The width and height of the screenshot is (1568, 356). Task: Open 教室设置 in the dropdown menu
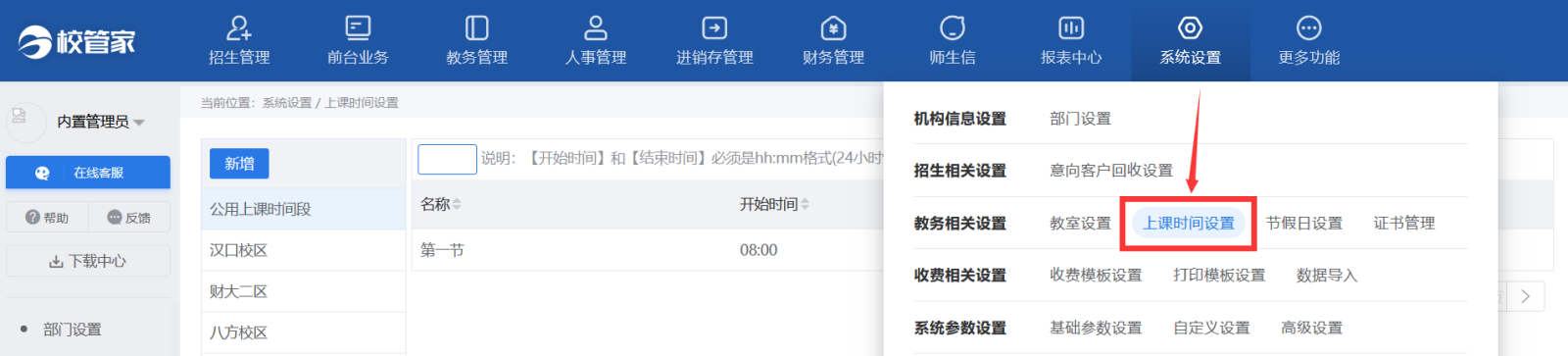[1080, 224]
